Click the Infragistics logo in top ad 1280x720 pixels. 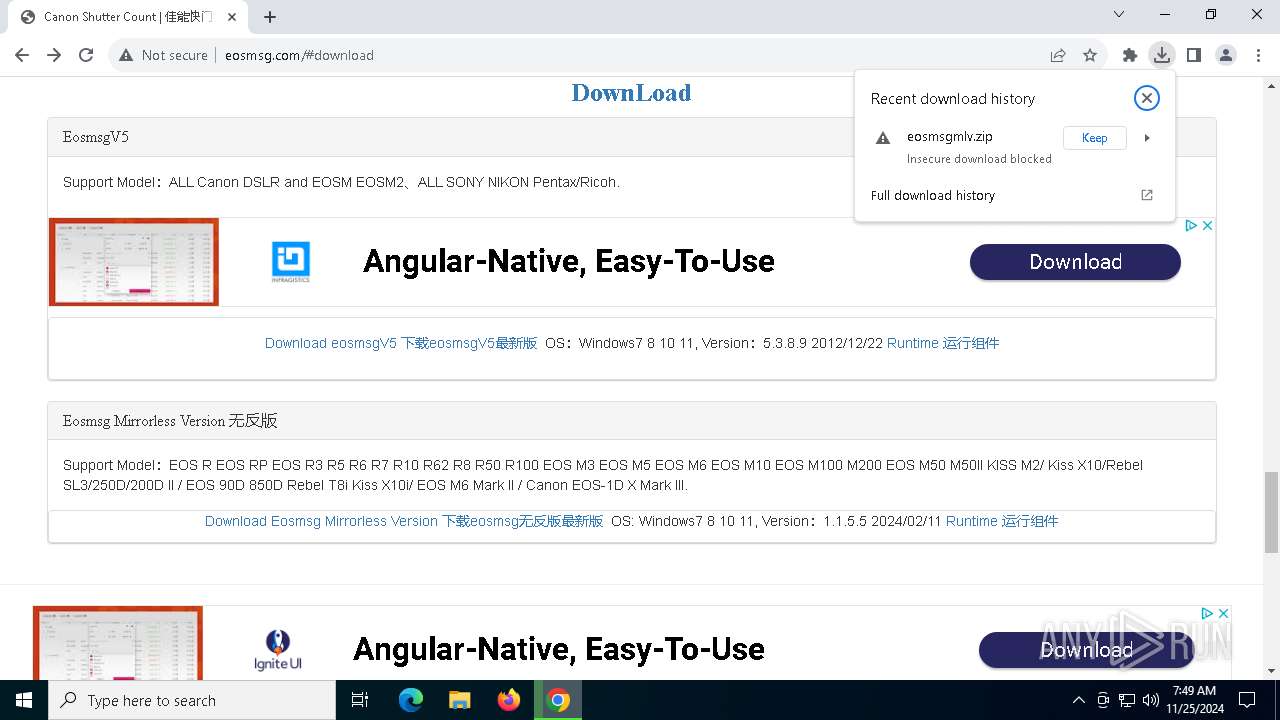click(291, 262)
